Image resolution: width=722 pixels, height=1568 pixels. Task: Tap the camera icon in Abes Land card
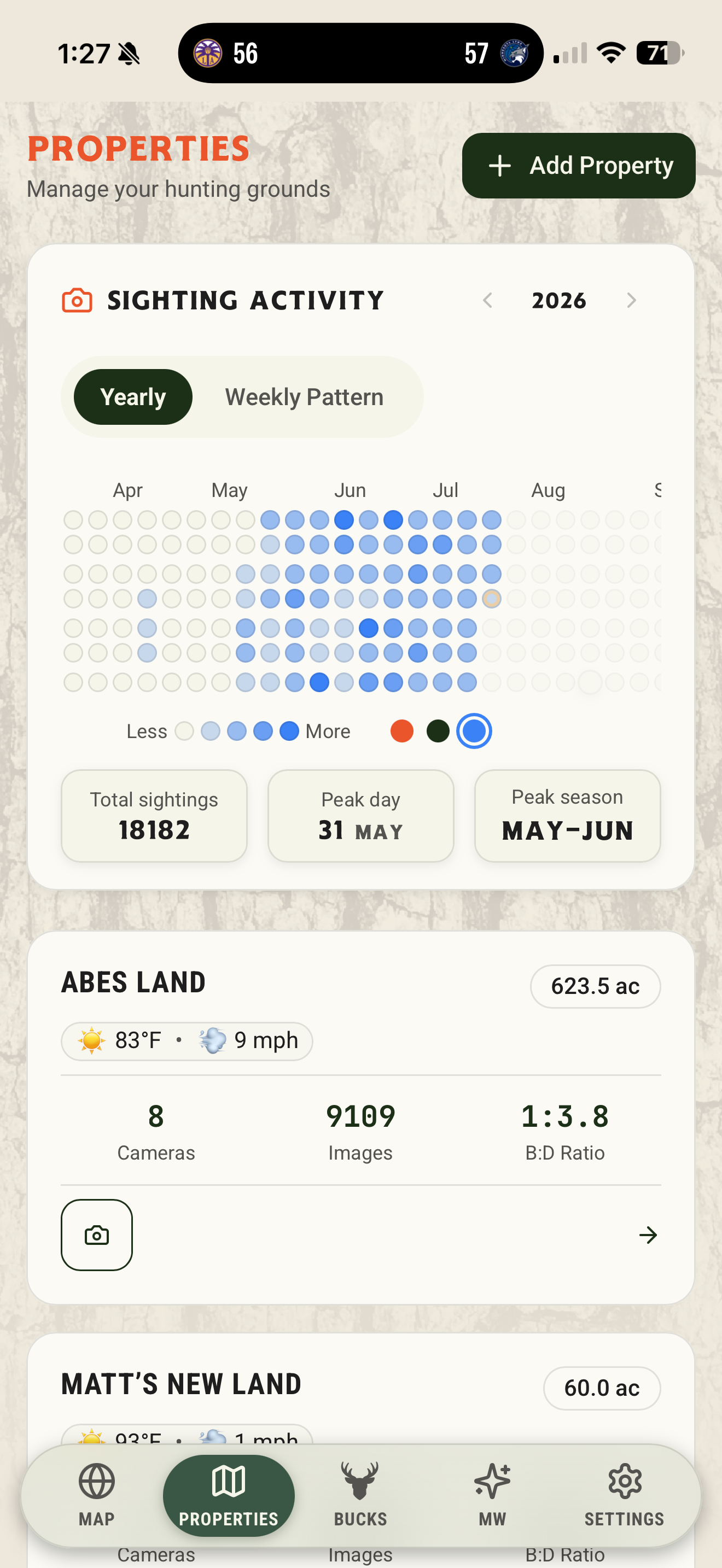point(97,1234)
